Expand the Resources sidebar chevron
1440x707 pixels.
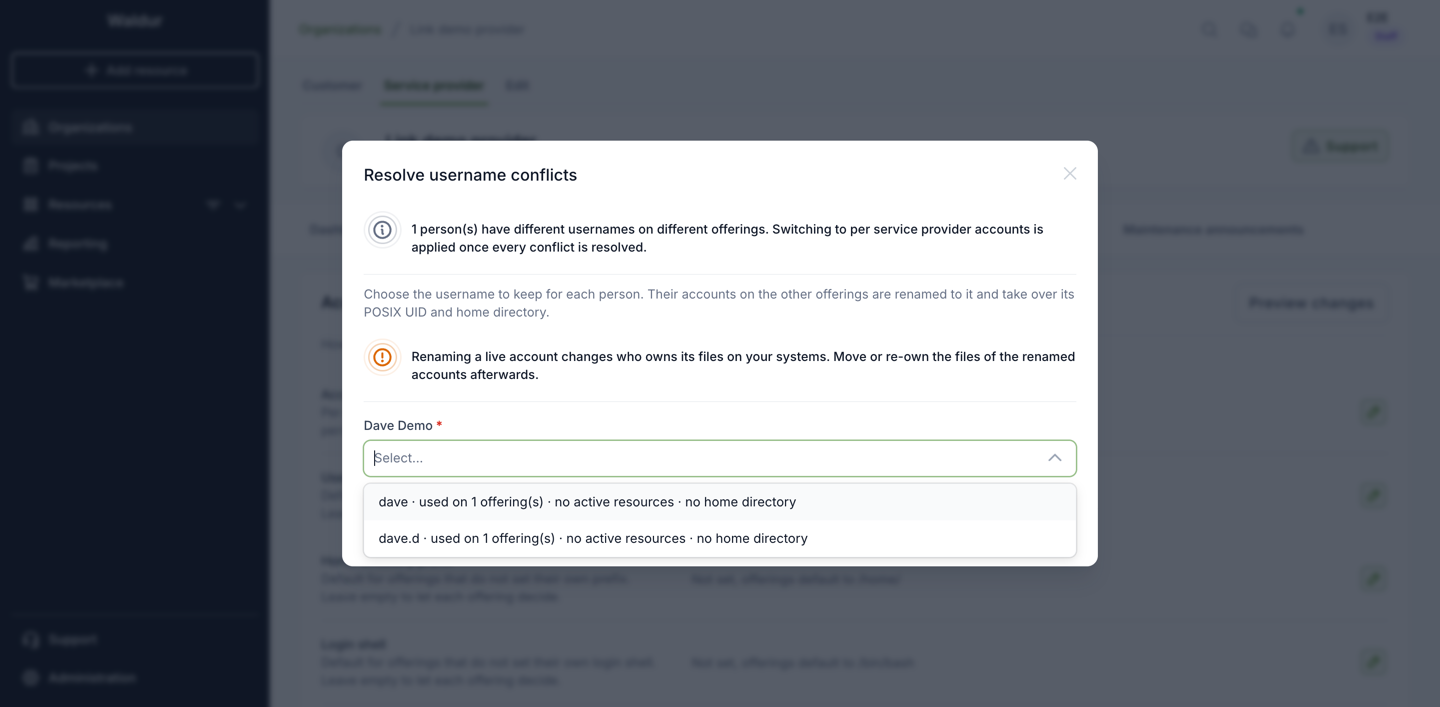(240, 205)
